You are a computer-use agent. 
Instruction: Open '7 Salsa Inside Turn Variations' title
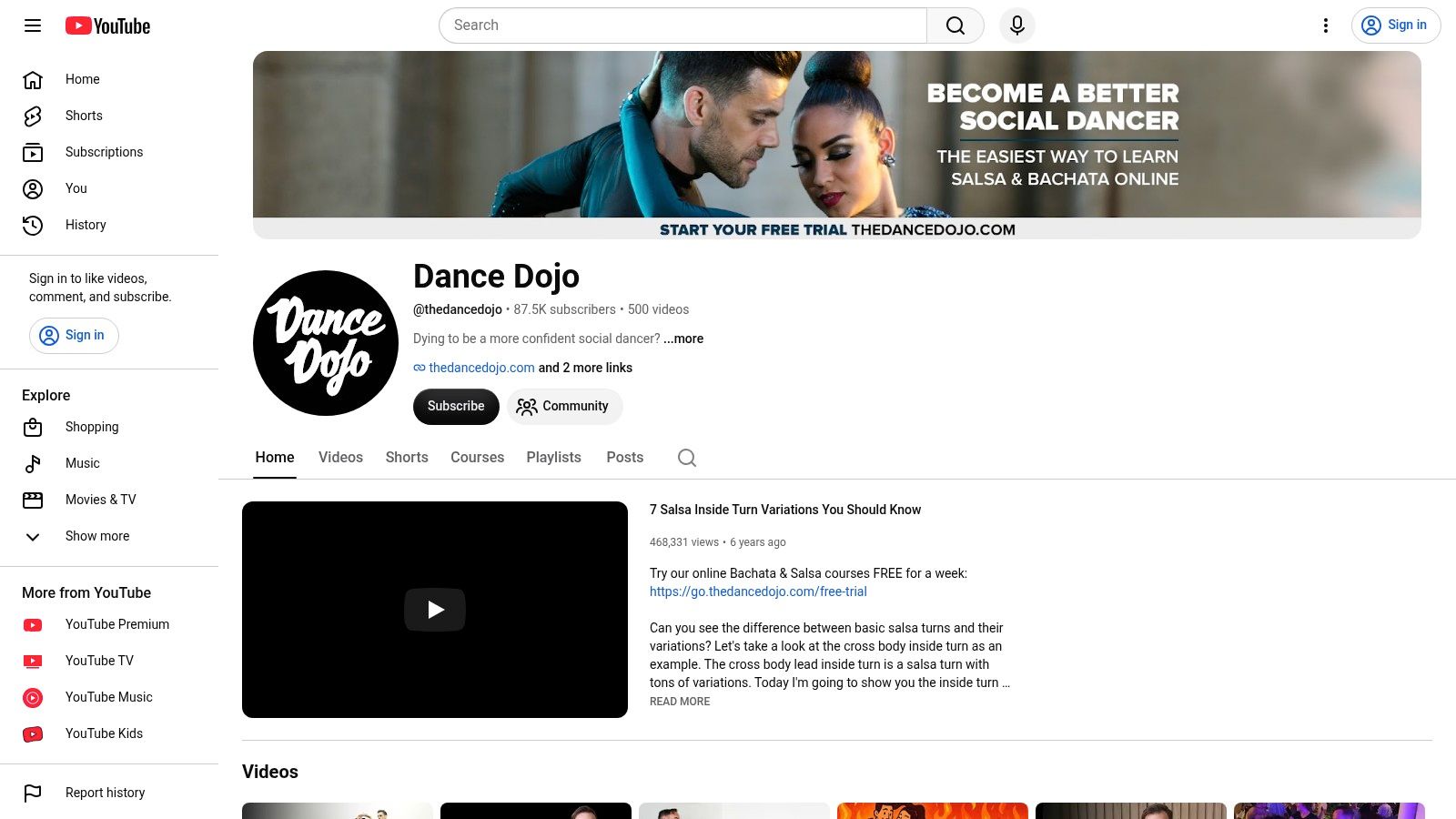click(785, 510)
